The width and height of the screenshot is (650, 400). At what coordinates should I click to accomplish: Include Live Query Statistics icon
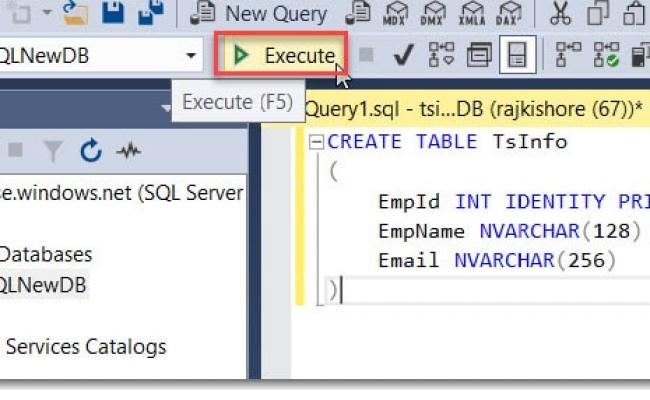[x=606, y=55]
